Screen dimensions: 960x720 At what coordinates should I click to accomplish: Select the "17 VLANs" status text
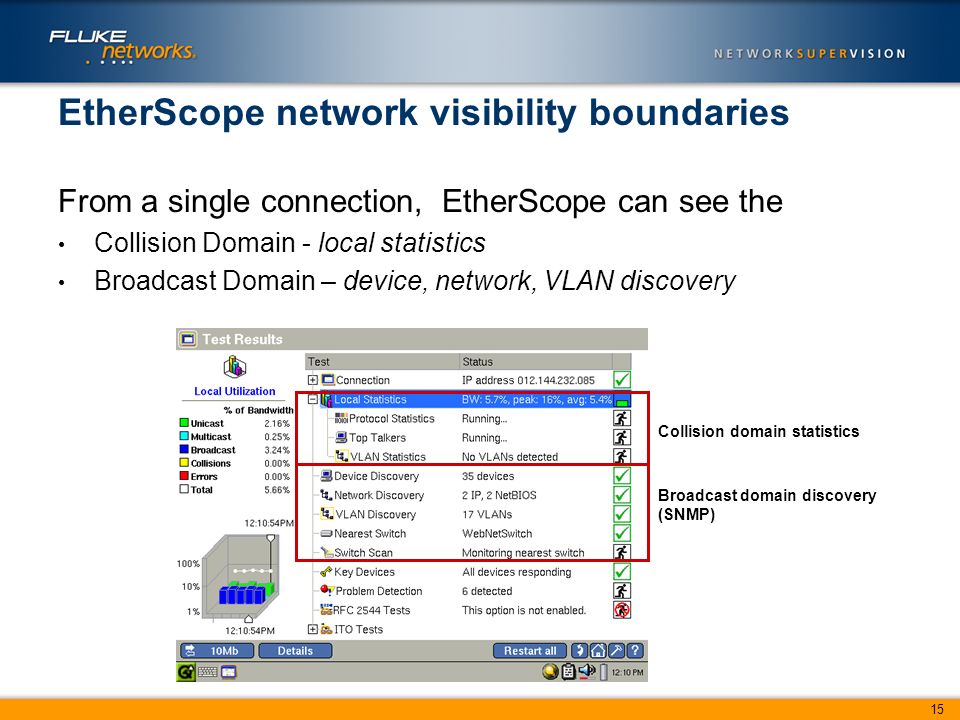point(487,514)
